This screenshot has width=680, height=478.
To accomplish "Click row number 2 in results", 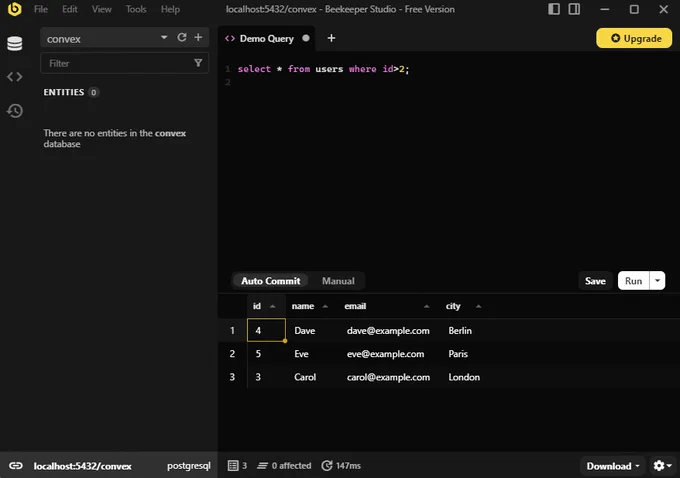I will pos(232,354).
